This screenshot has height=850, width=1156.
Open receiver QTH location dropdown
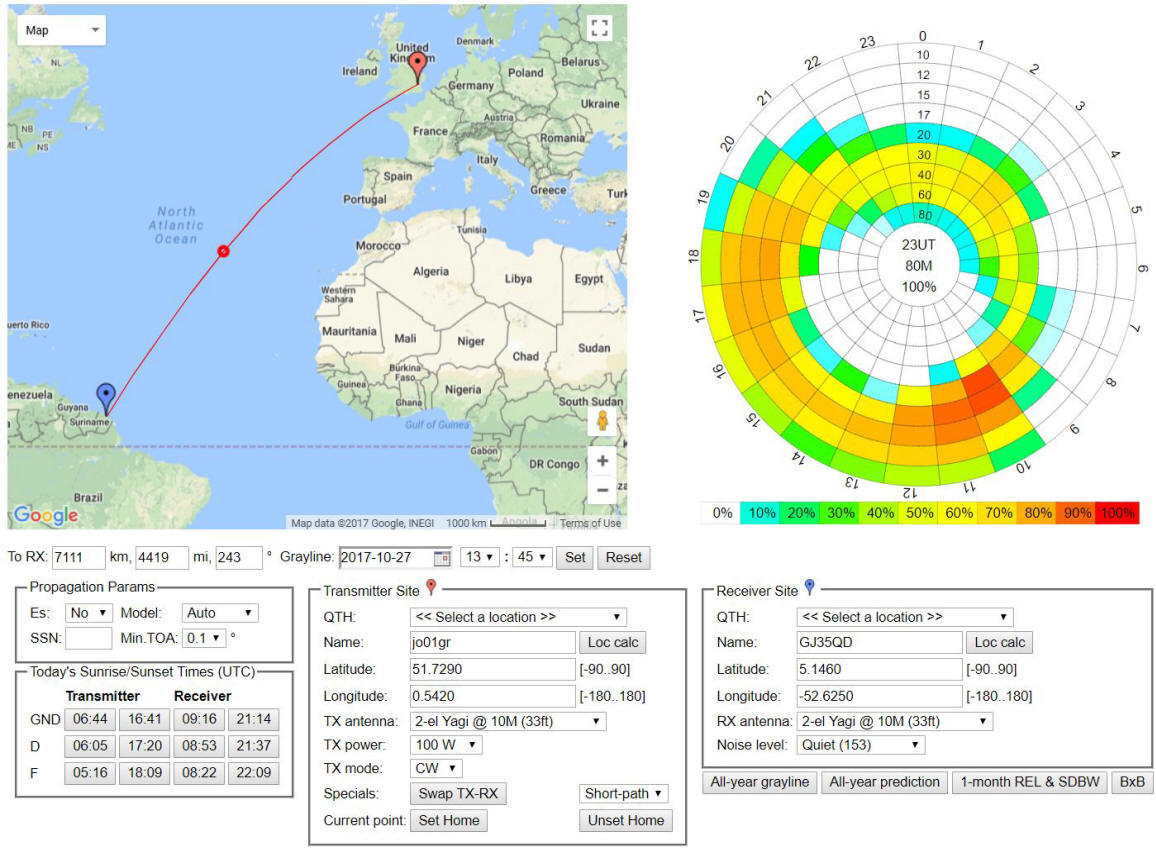pyautogui.click(x=905, y=617)
